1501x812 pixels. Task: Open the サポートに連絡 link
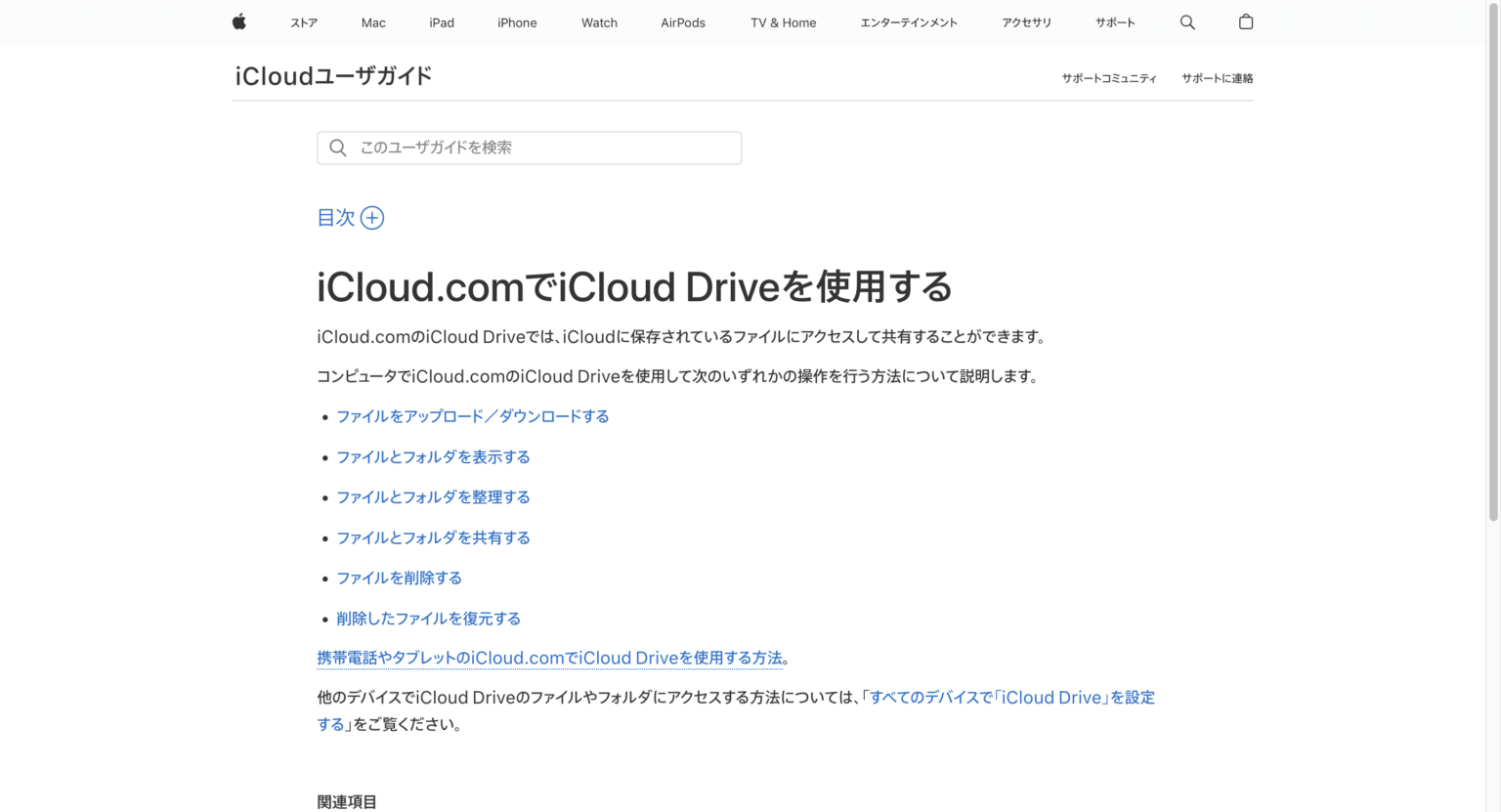(1217, 78)
